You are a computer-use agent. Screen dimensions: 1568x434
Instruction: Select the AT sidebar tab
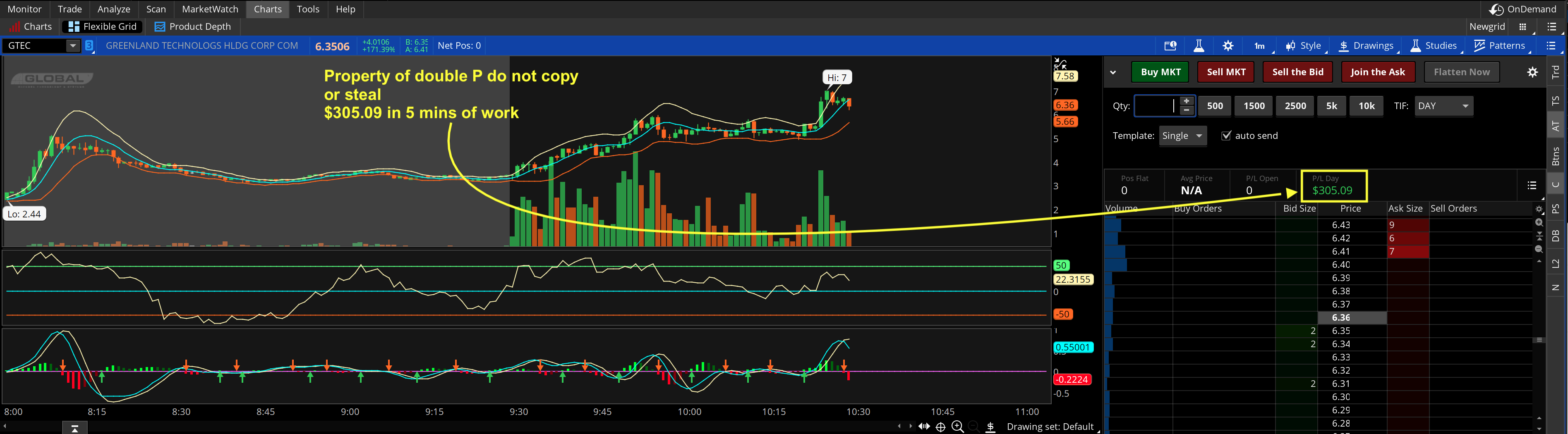(1555, 126)
